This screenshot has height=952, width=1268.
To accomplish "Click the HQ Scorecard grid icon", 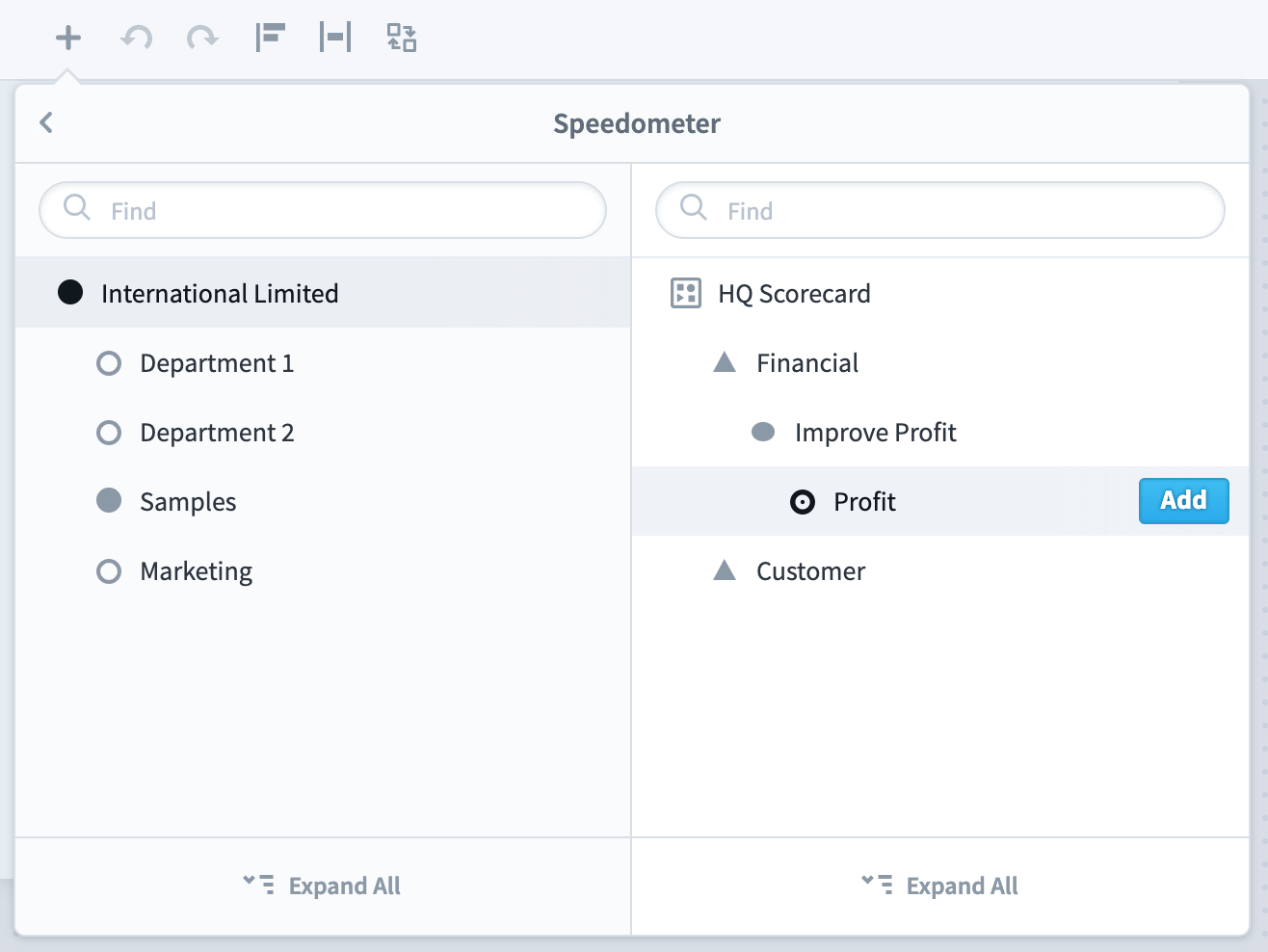I will (686, 293).
